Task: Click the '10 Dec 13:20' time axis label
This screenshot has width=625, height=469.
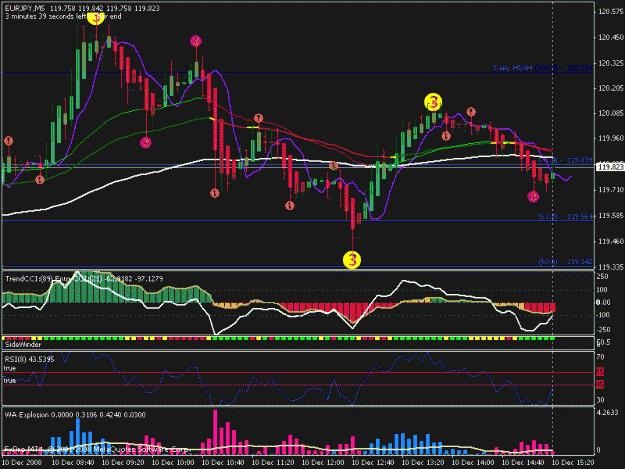Action: tap(423, 463)
